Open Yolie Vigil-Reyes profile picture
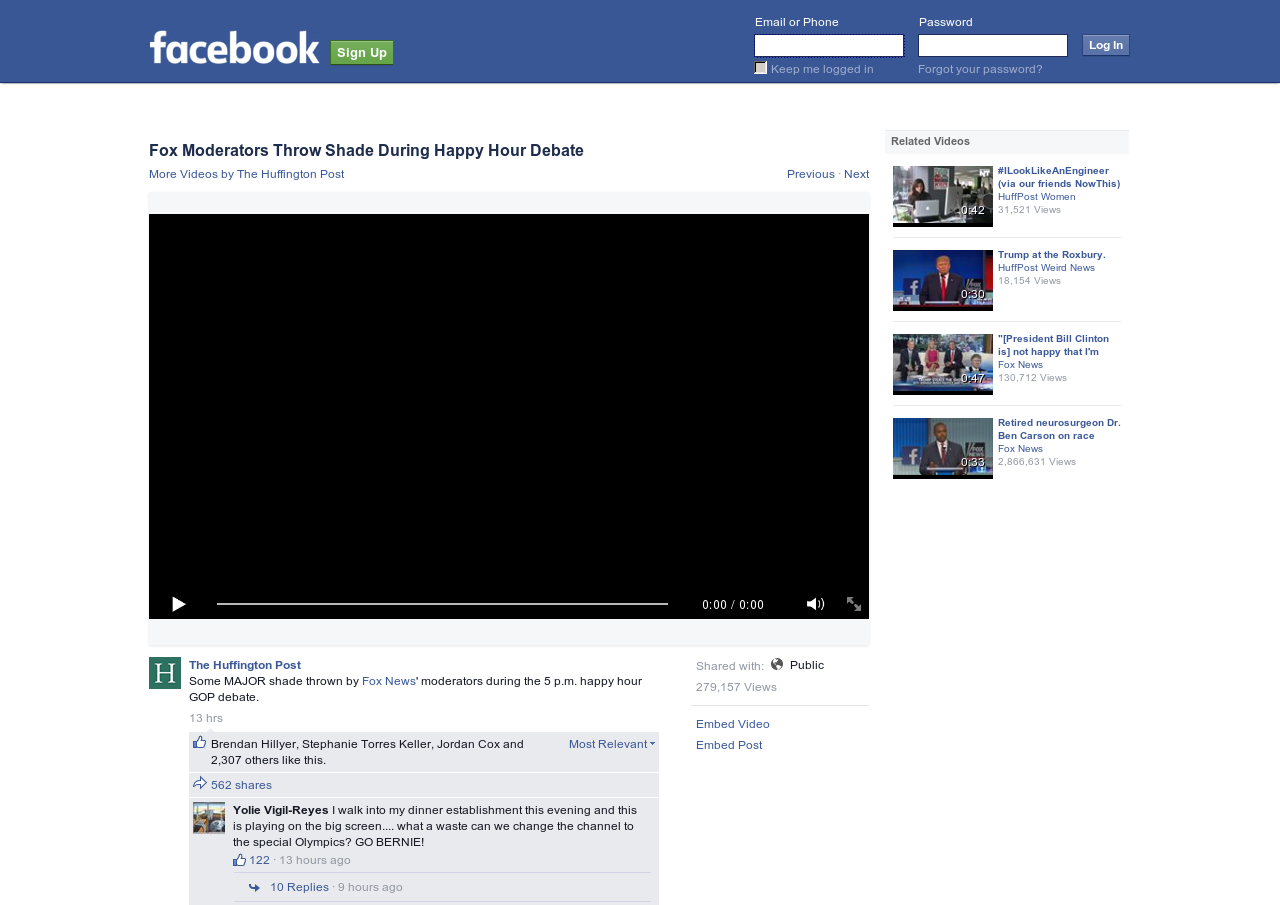 [209, 818]
